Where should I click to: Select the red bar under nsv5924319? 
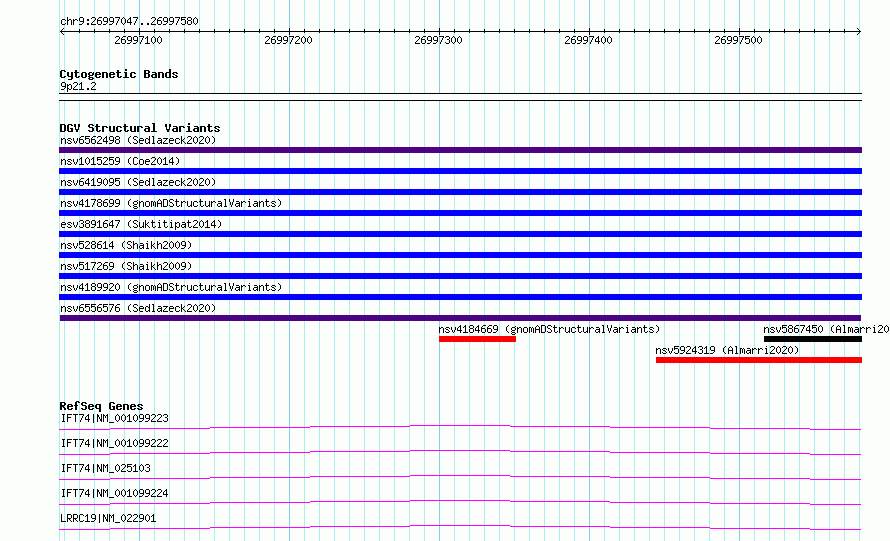tap(759, 360)
